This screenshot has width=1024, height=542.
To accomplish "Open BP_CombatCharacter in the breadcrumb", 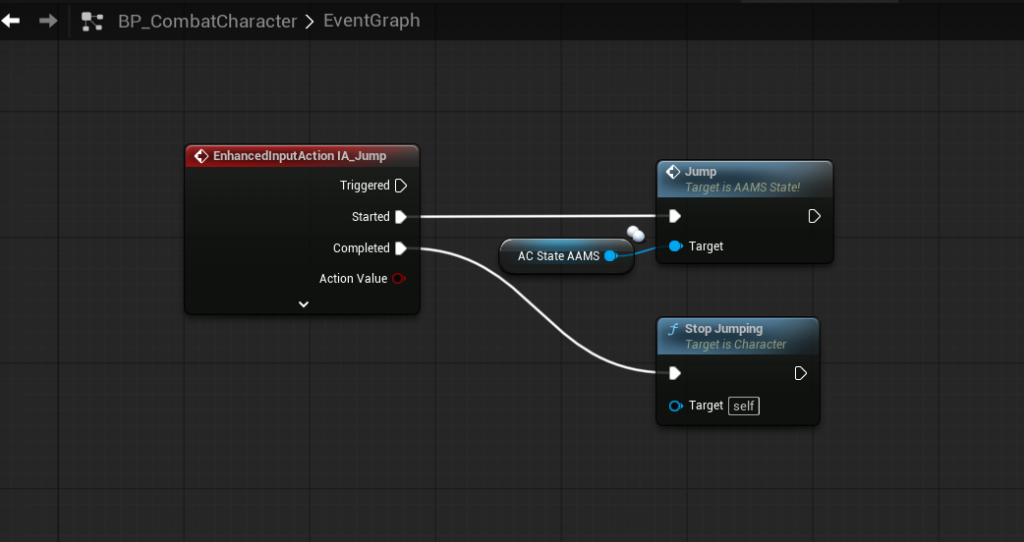I will pyautogui.click(x=207, y=21).
